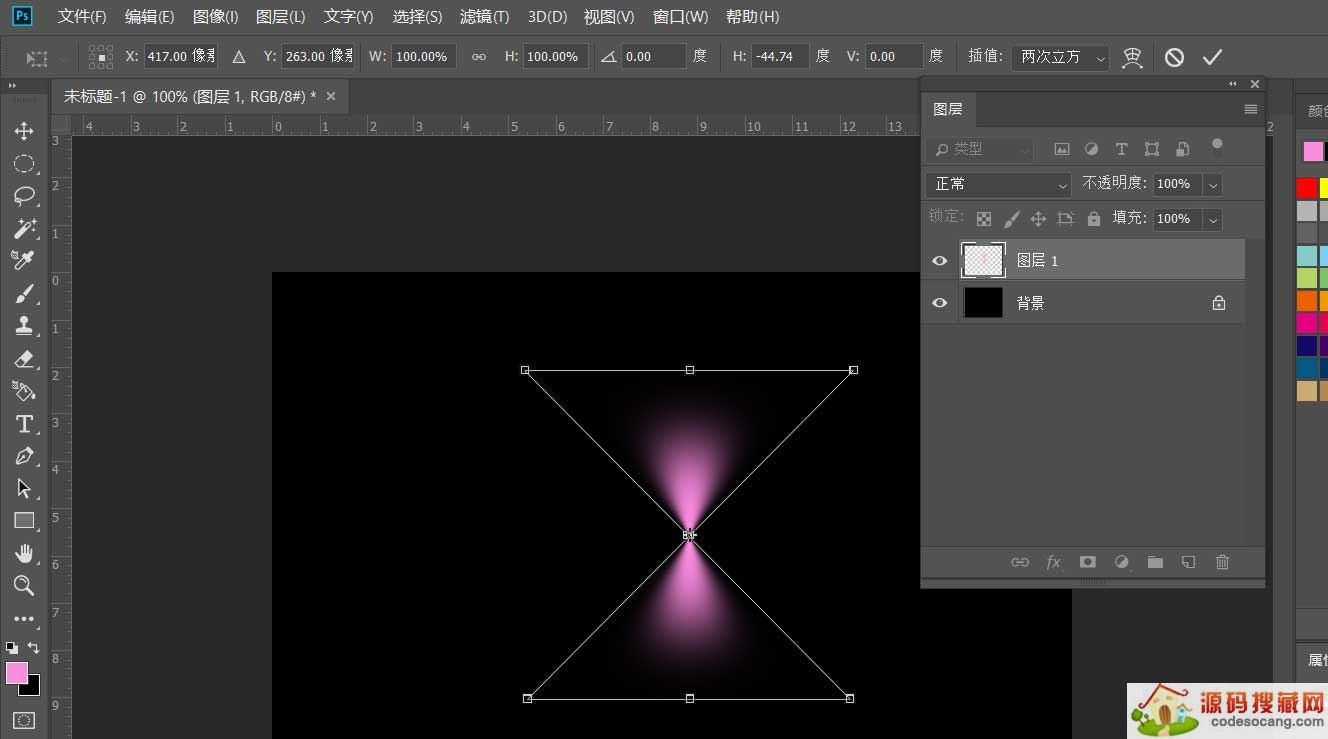Toggle lock image pixels brush icon
The height and width of the screenshot is (739, 1328).
pos(1012,218)
